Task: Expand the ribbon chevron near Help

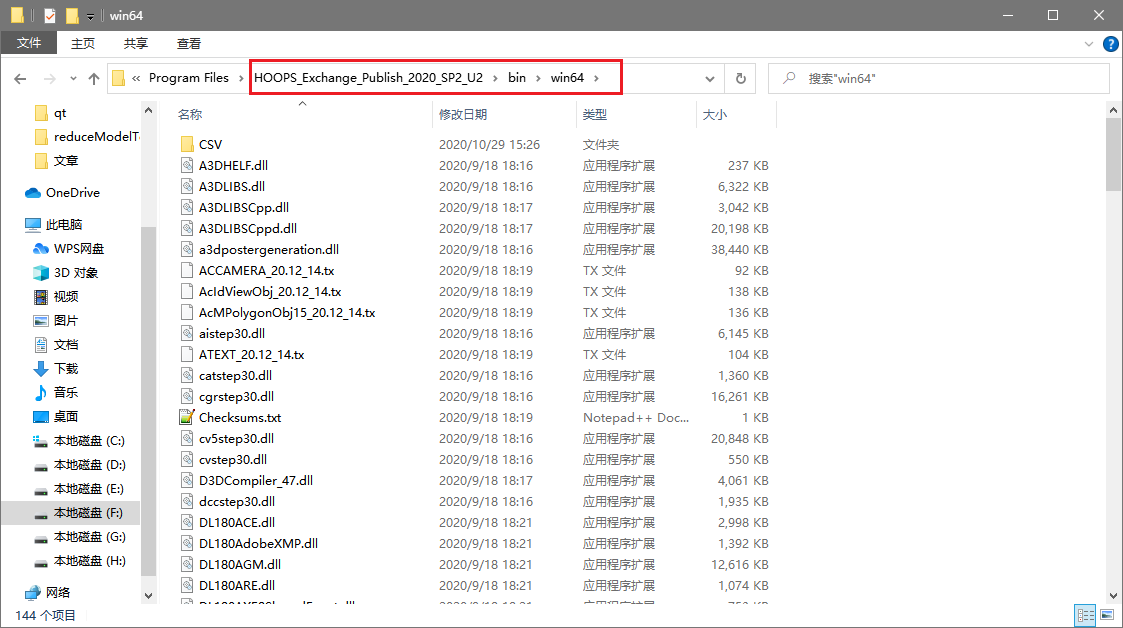Action: pyautogui.click(x=1089, y=44)
